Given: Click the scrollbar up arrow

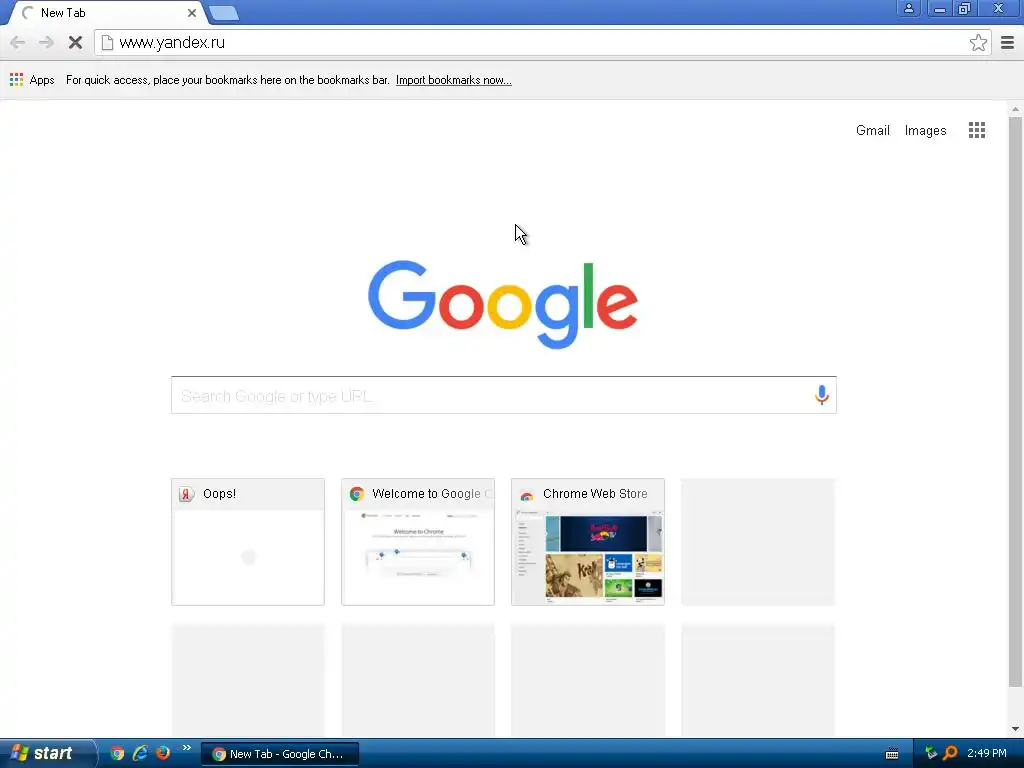Looking at the screenshot, I should pos(1015,109).
